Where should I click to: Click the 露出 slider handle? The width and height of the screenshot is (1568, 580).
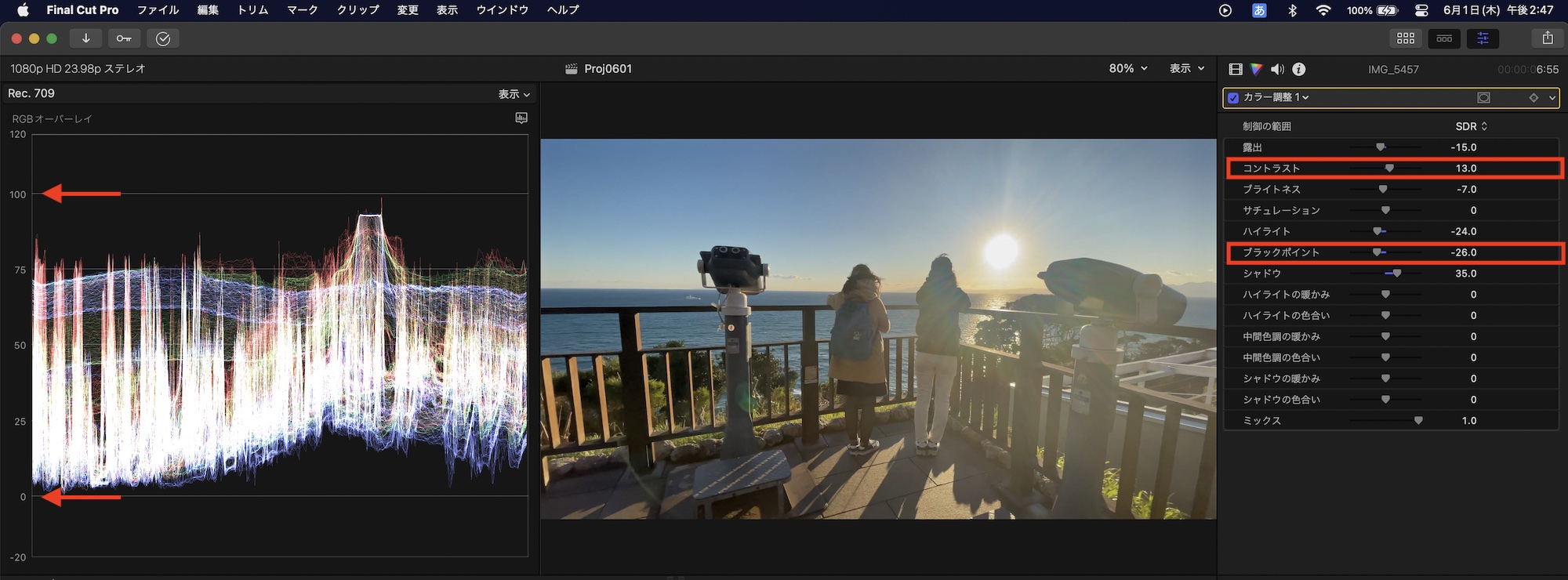pos(1381,147)
